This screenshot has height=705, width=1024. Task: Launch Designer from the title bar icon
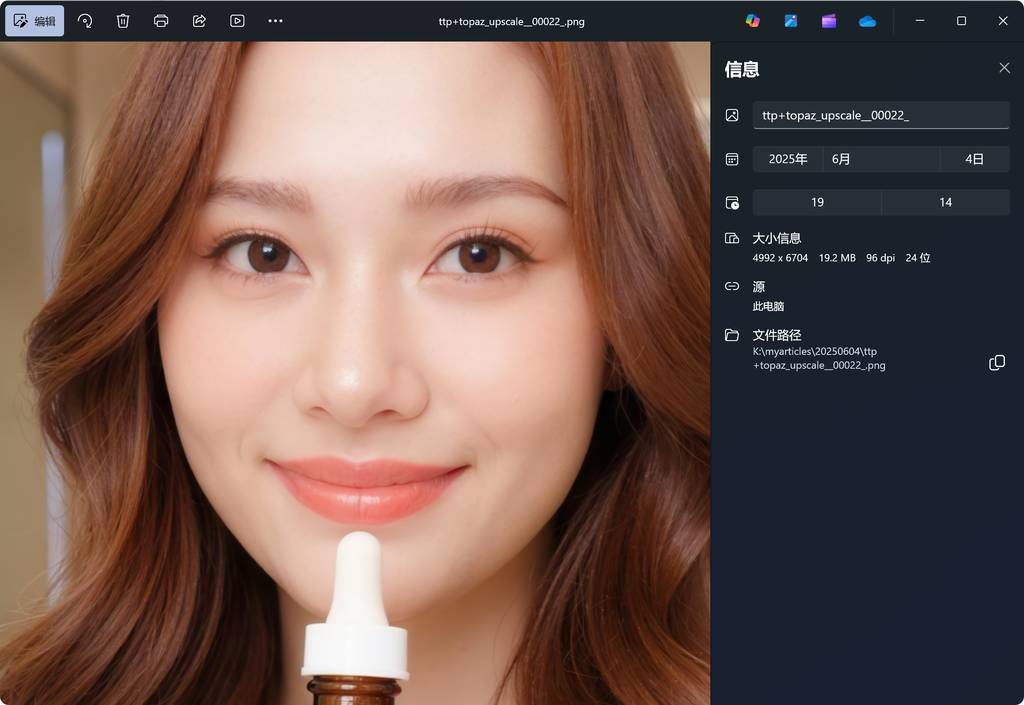click(791, 21)
